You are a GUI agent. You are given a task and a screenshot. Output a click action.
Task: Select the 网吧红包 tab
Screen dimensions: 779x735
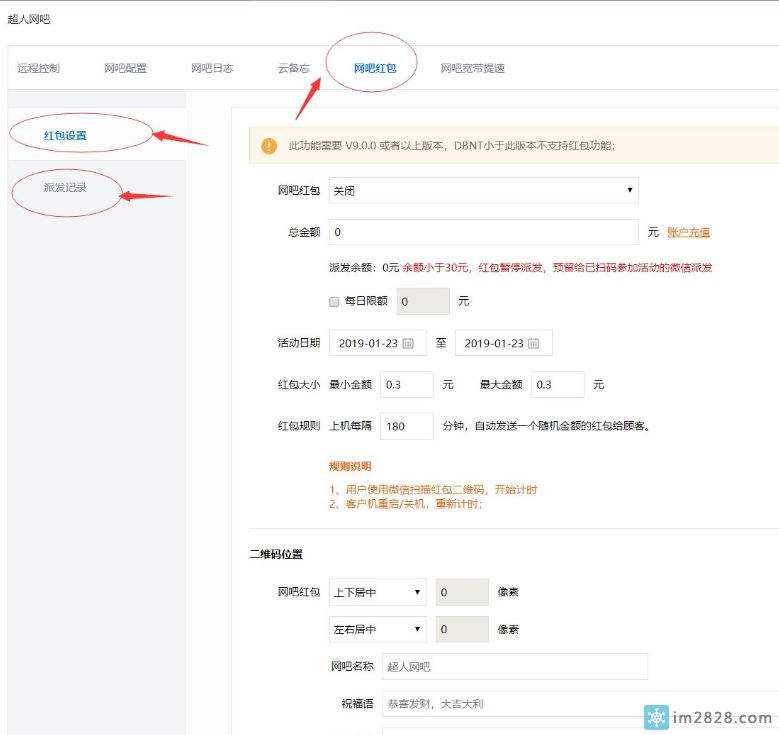(375, 68)
